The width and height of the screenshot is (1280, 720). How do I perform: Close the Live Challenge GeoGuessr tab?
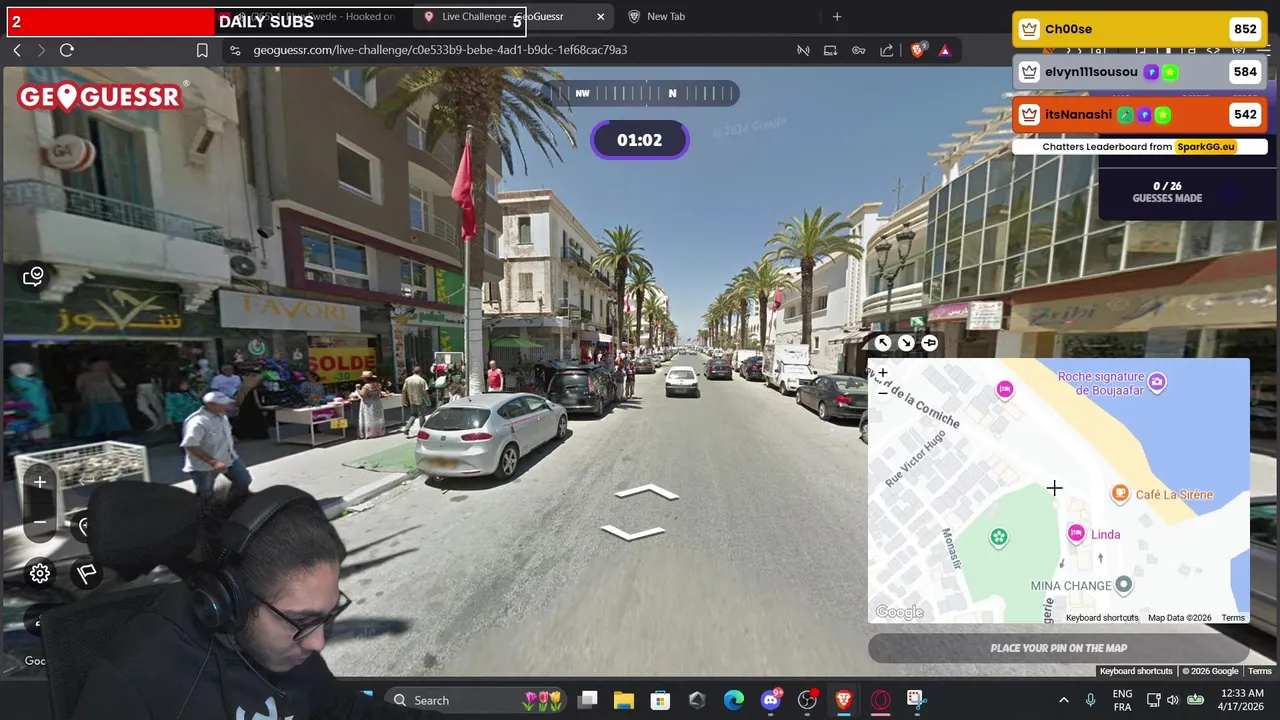(x=600, y=16)
